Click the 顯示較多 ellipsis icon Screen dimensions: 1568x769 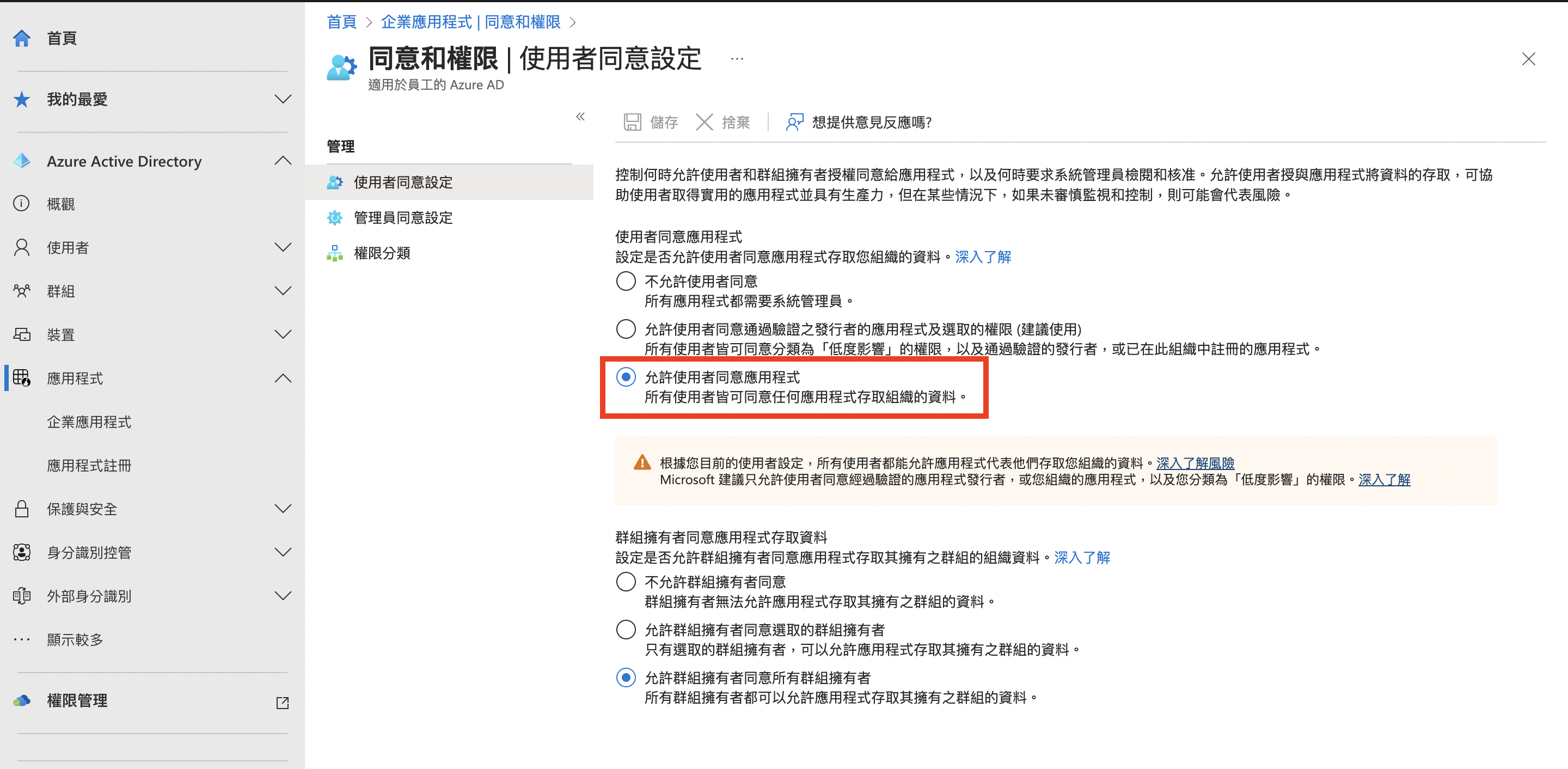[x=22, y=639]
